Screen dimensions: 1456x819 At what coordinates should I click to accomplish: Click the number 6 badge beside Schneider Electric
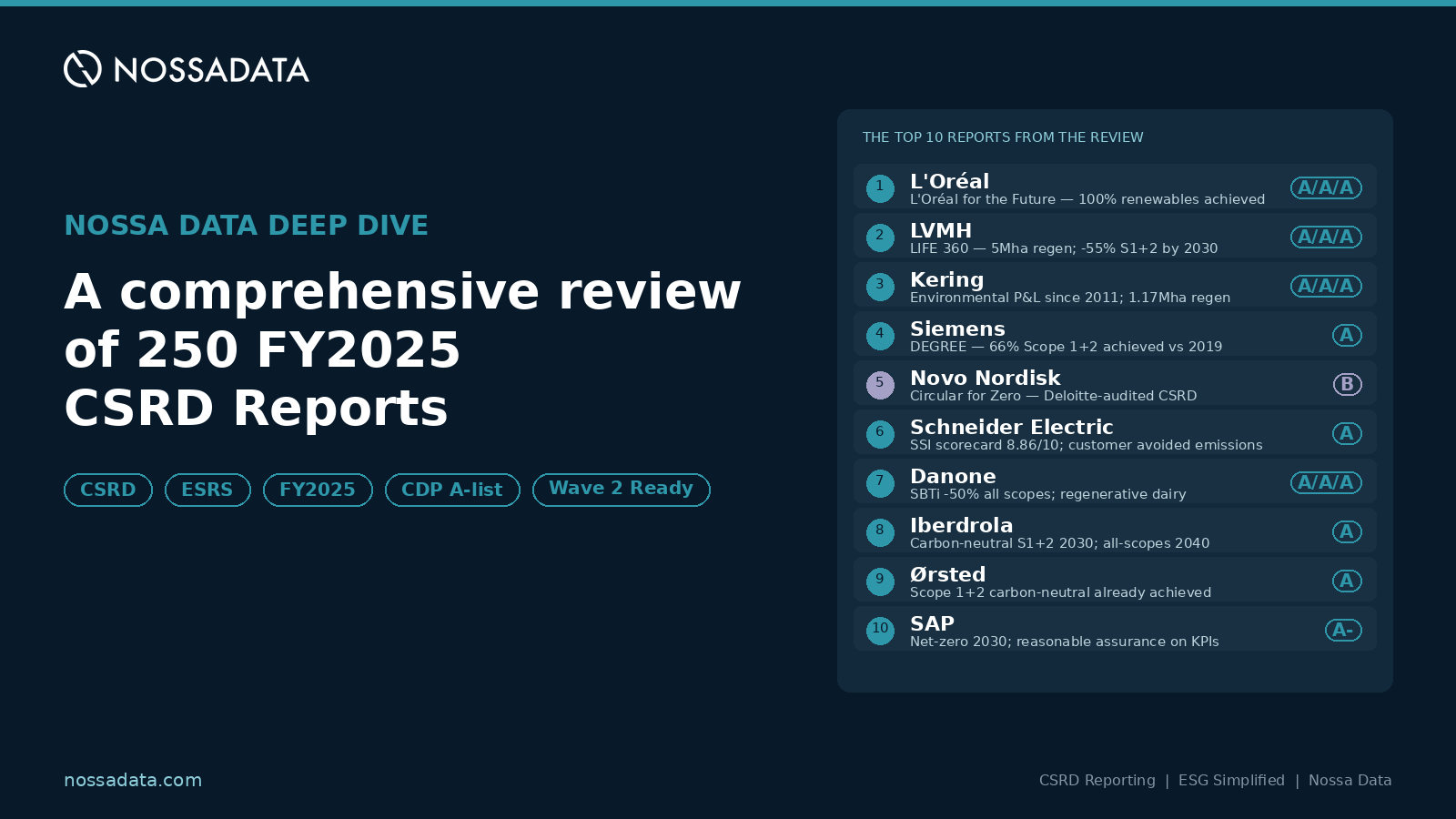point(880,434)
